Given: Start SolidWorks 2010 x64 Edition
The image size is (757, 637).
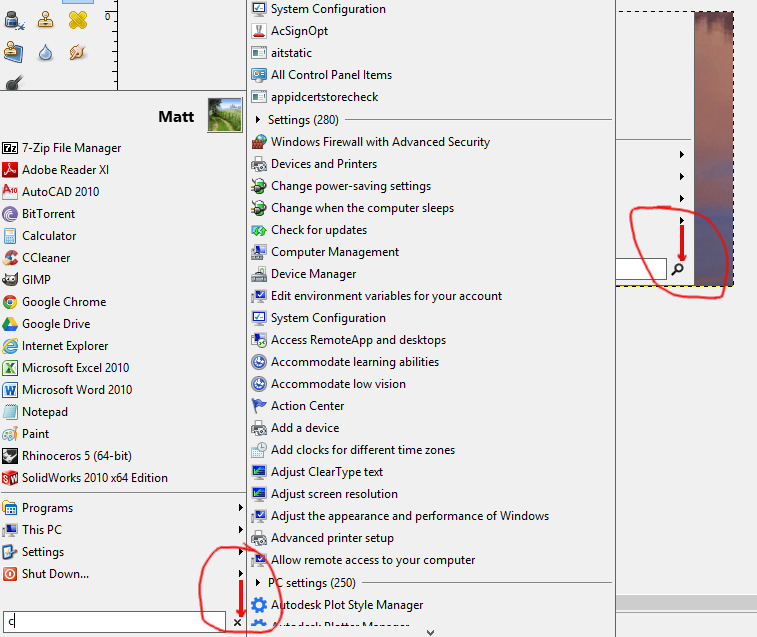Looking at the screenshot, I should [94, 478].
